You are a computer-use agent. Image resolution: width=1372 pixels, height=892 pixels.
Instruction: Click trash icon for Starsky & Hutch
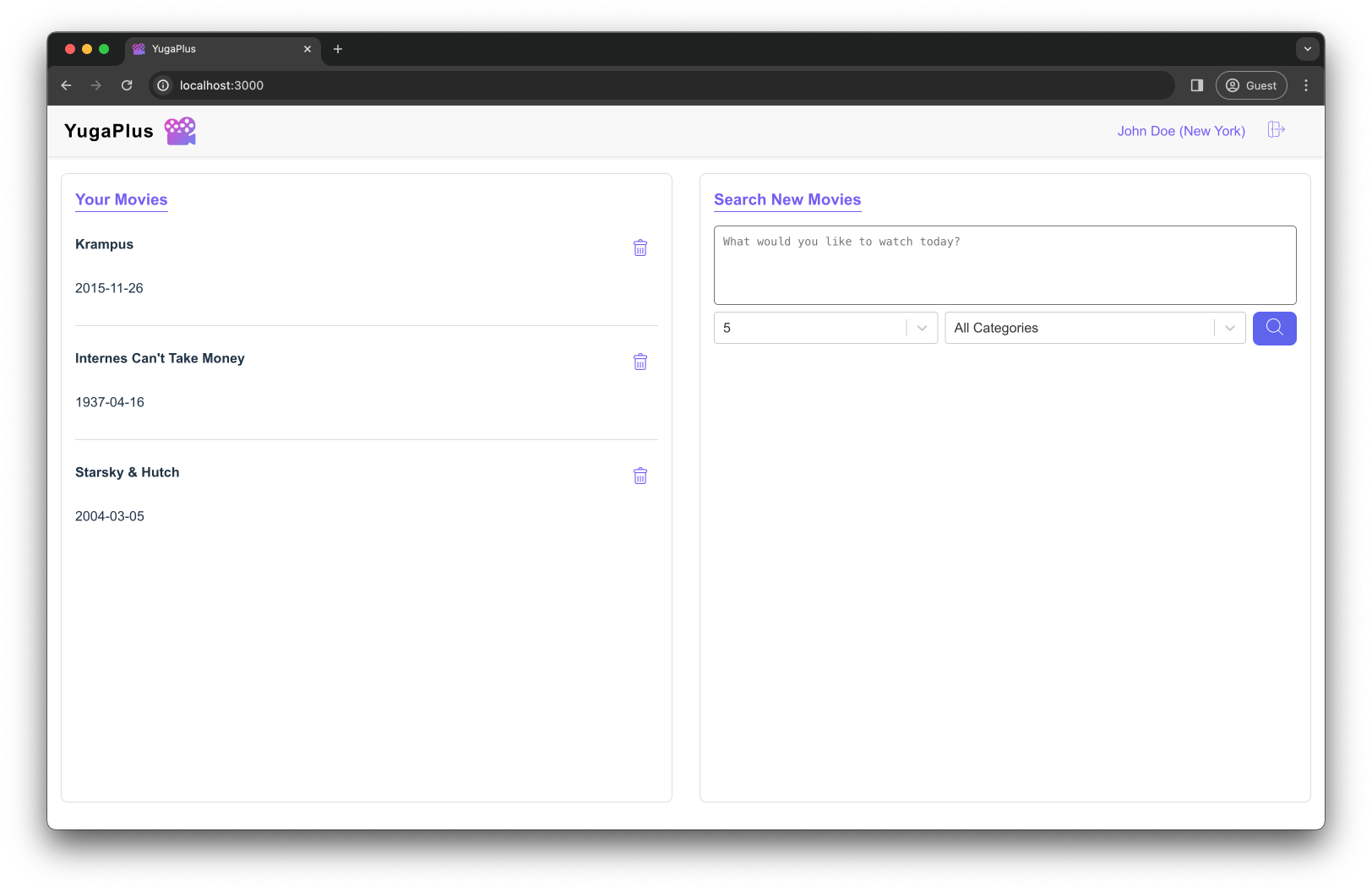(640, 476)
